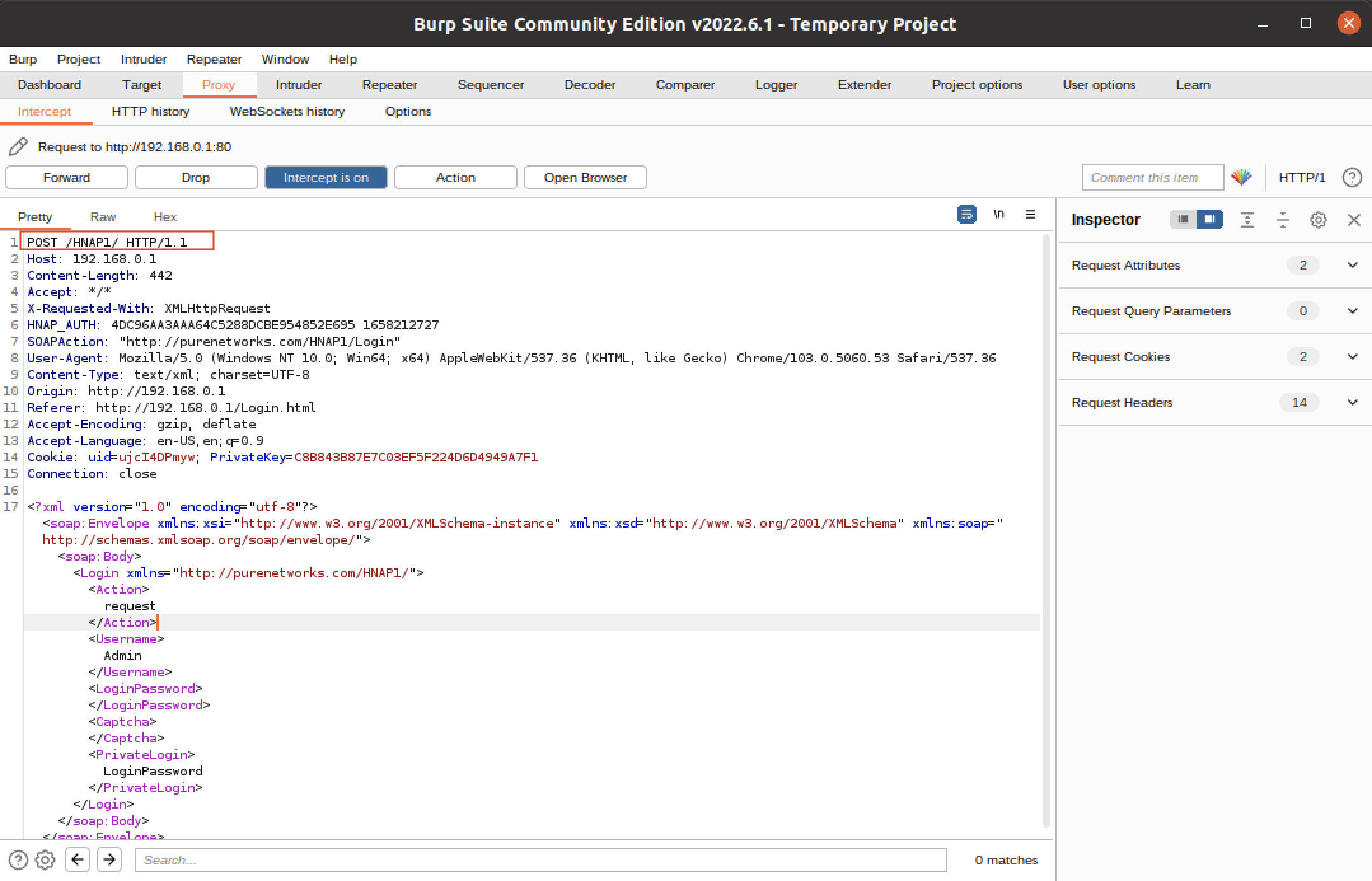The width and height of the screenshot is (1372, 881).
Task: Go to the next search match arrow
Action: 109,859
